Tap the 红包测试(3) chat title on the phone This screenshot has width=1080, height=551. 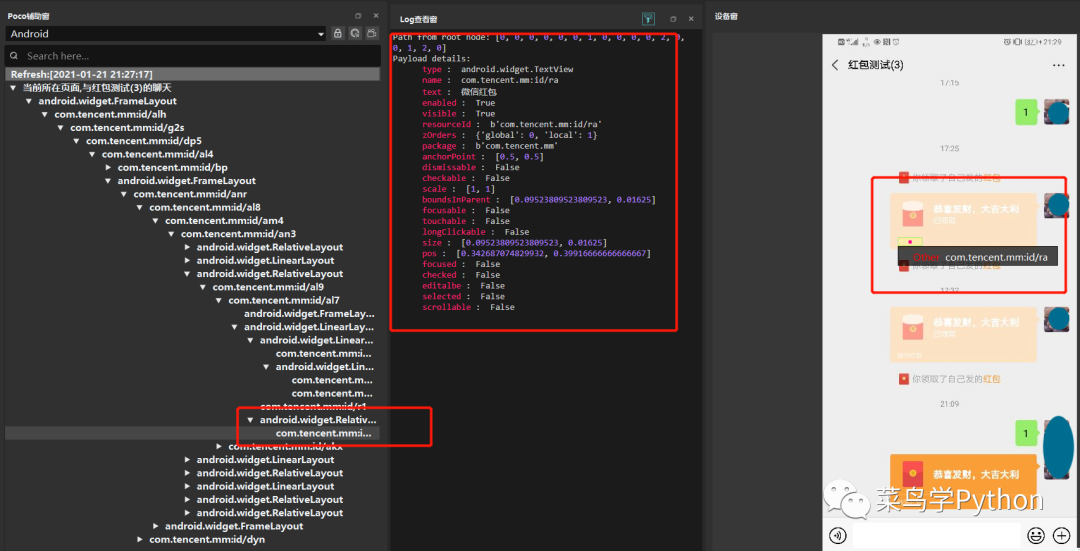pos(875,65)
